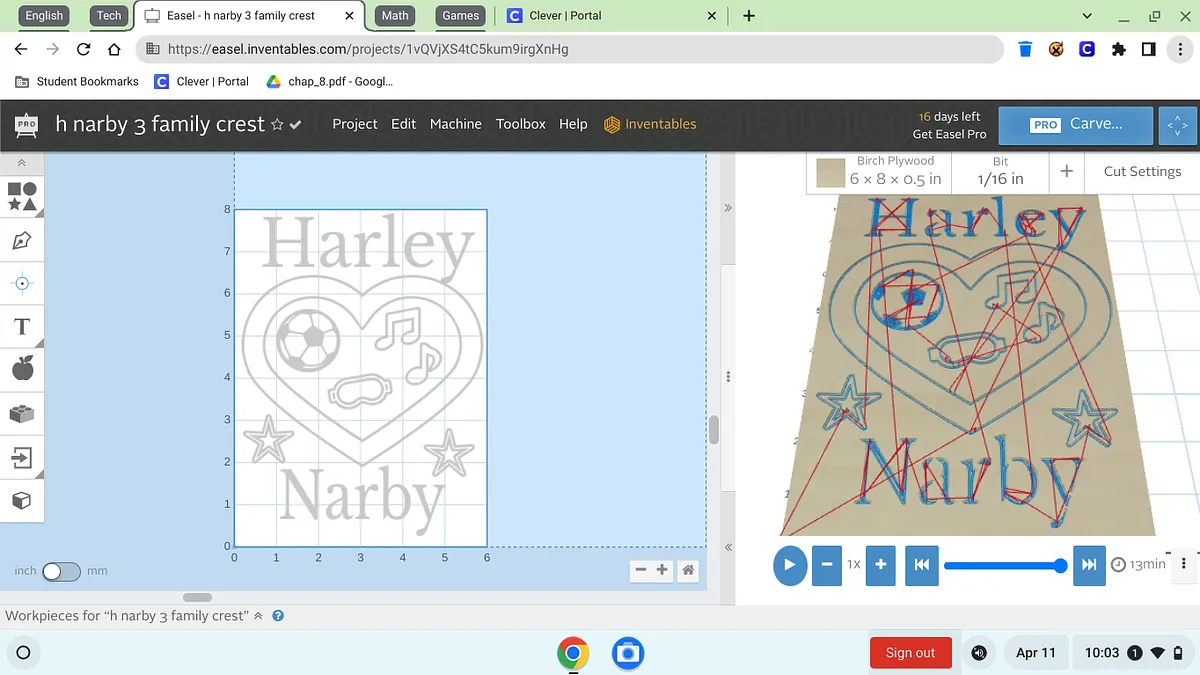
Task: Open the Birch Plywood material dropdown
Action: pyautogui.click(x=878, y=172)
